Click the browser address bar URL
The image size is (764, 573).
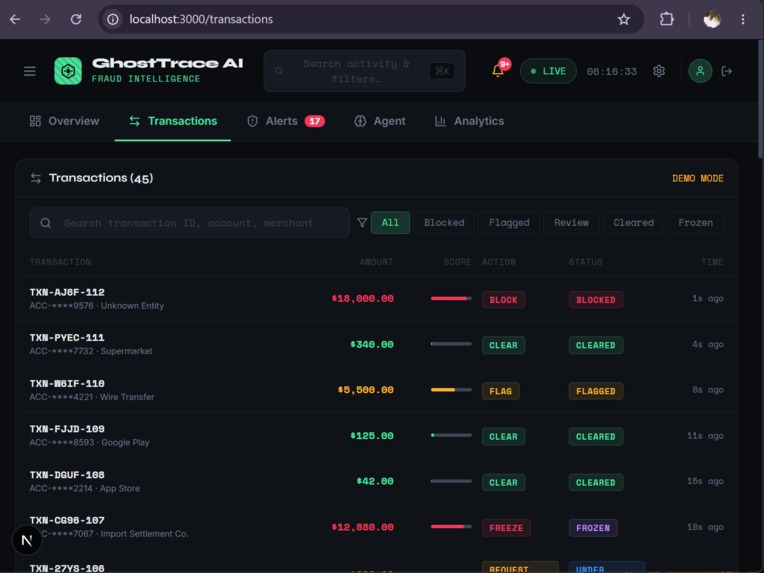[x=201, y=19]
